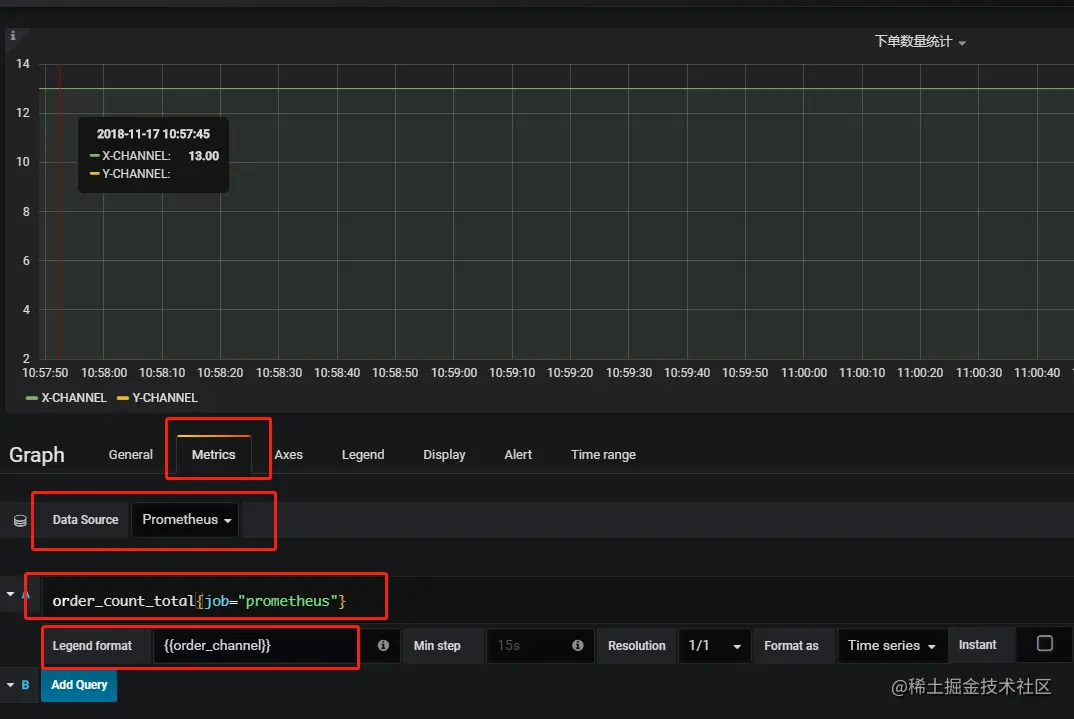Open the Axes tab
Screen dimensions: 1074x719
click(288, 455)
